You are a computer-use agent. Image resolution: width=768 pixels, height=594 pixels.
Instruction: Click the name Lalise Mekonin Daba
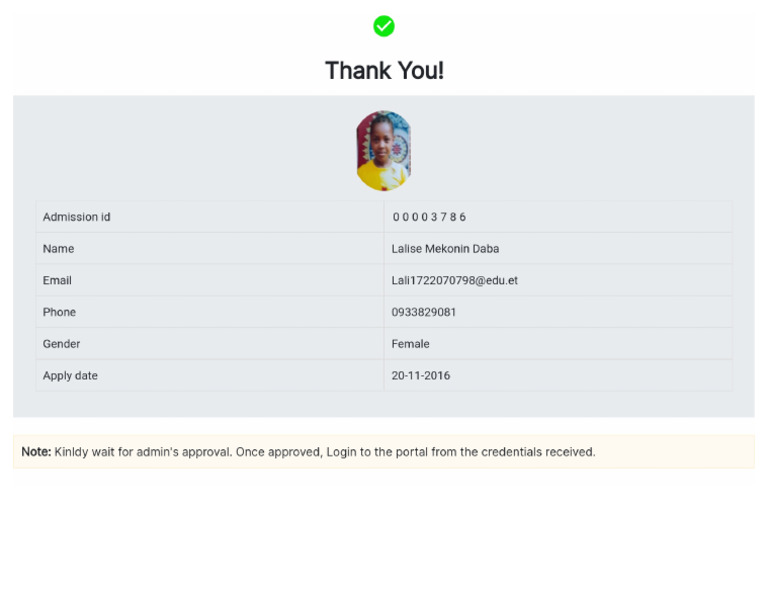[445, 249]
